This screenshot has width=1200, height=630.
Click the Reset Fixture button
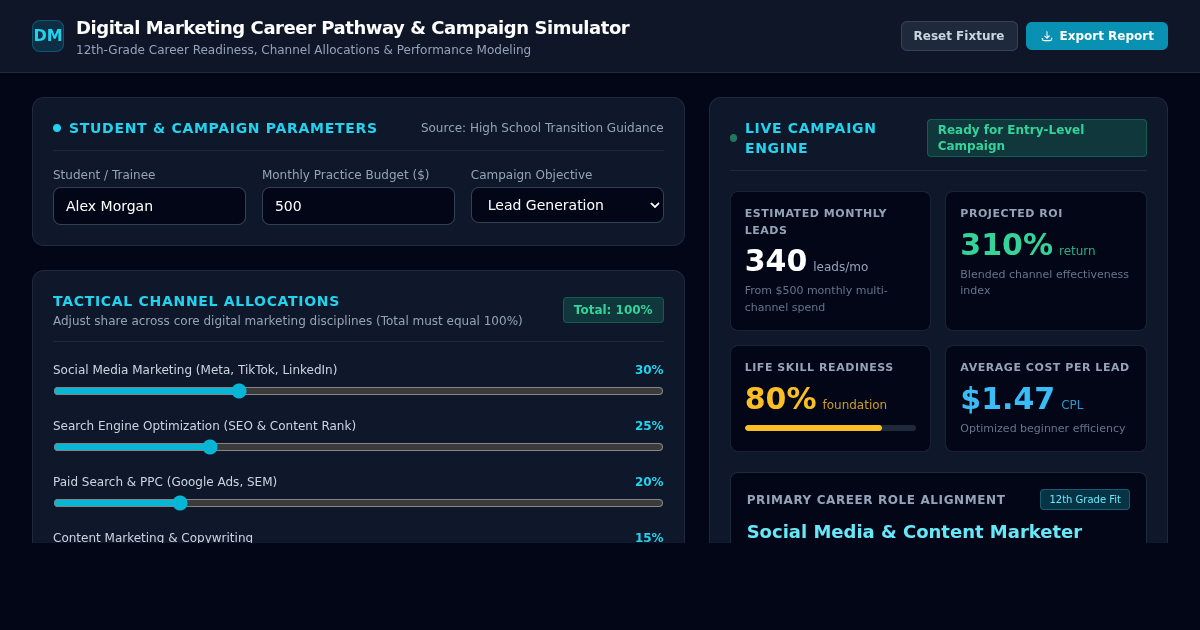click(x=959, y=36)
